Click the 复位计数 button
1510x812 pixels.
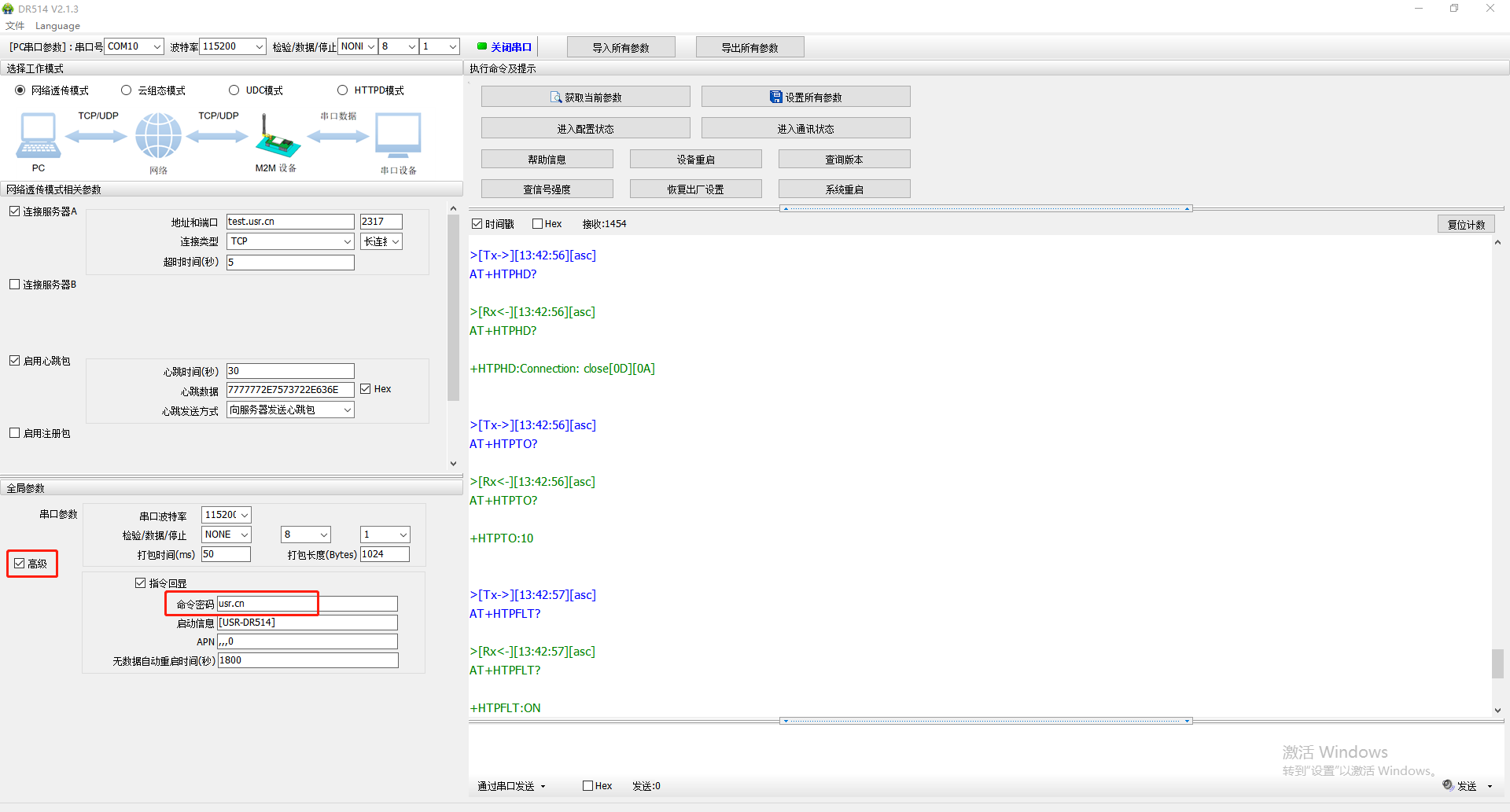pos(1466,224)
